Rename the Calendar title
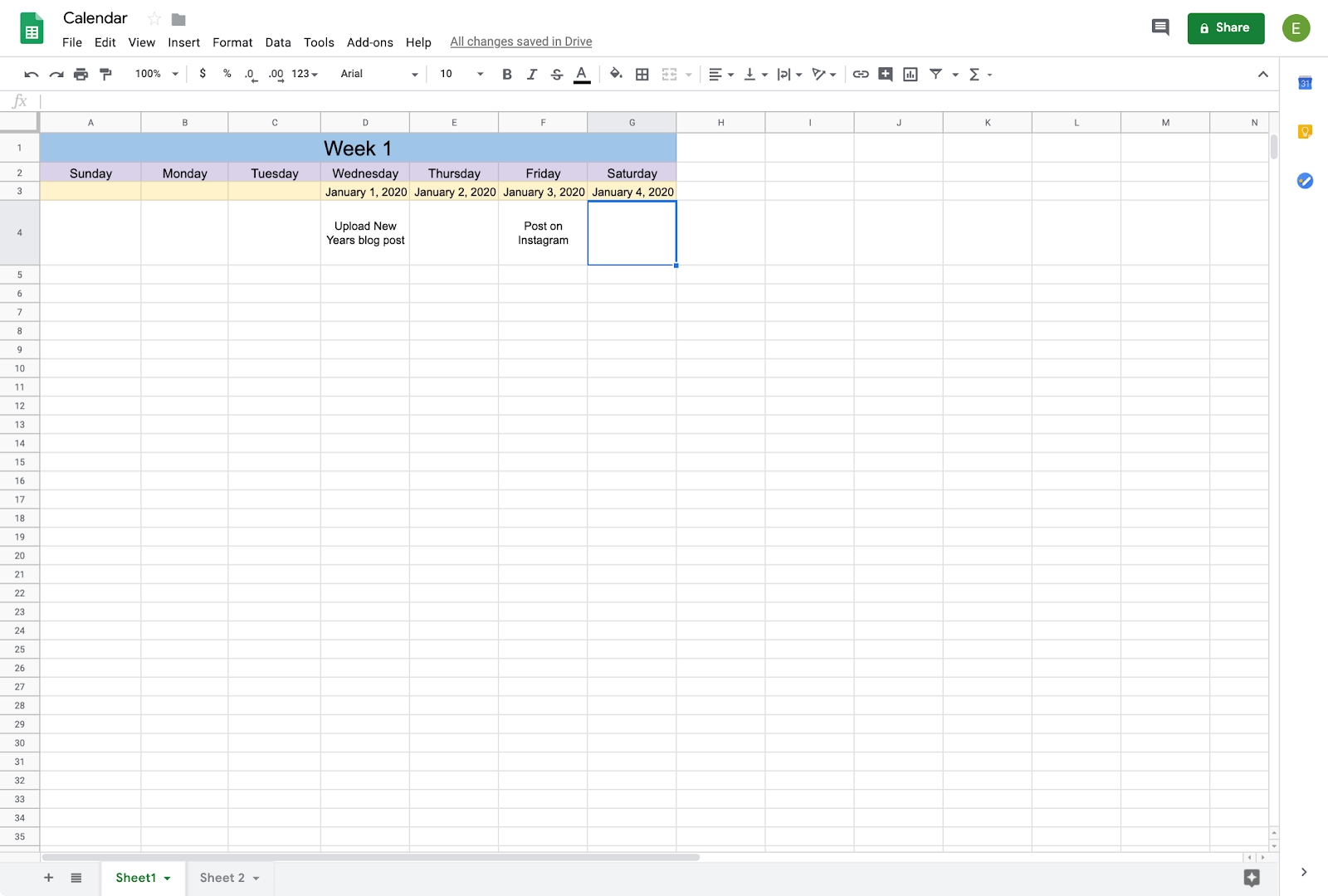Image resolution: width=1328 pixels, height=896 pixels. click(x=95, y=18)
